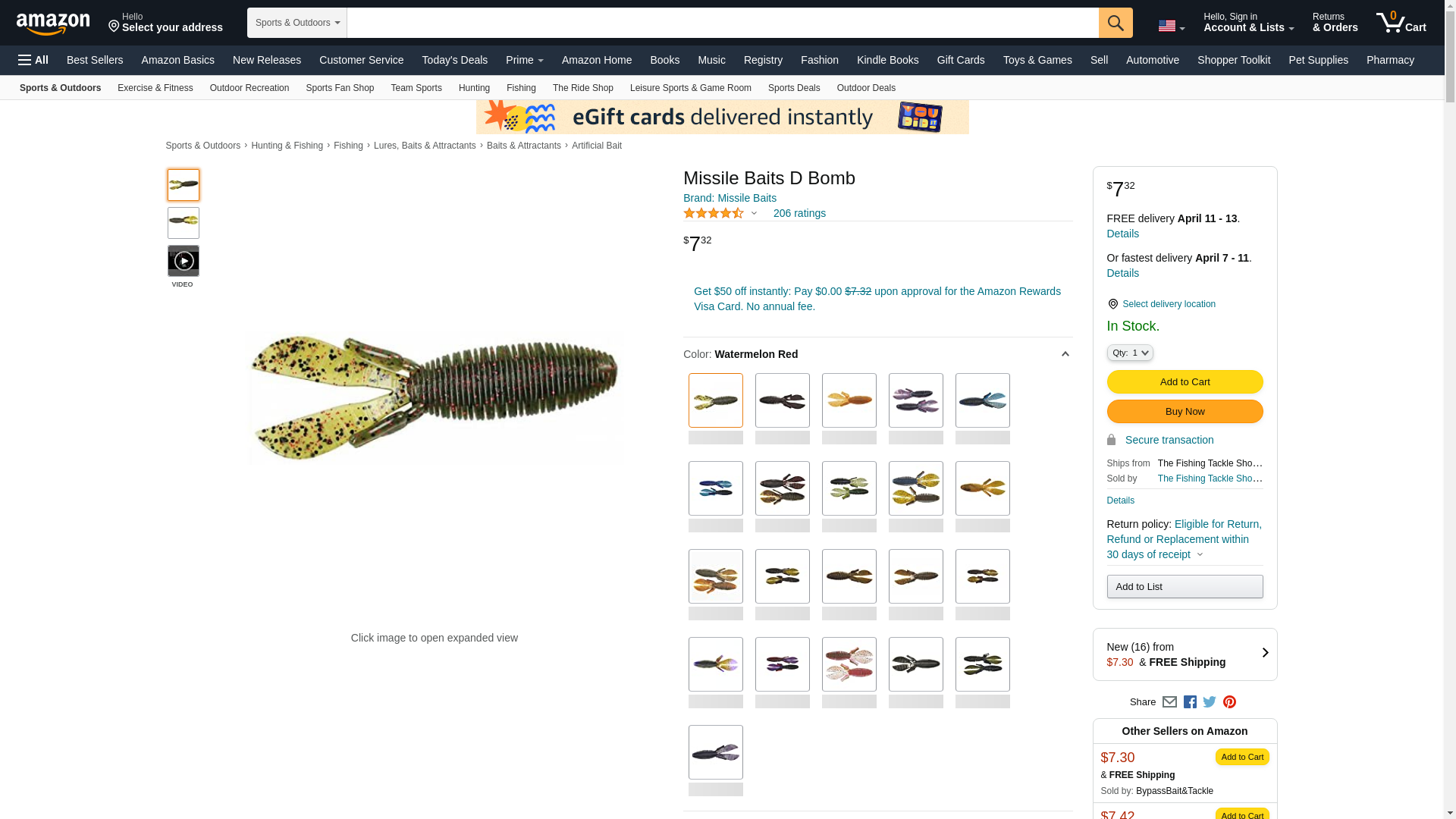This screenshot has width=1456, height=819.
Task: Click the yellow Add to Cart button
Action: 1185,382
